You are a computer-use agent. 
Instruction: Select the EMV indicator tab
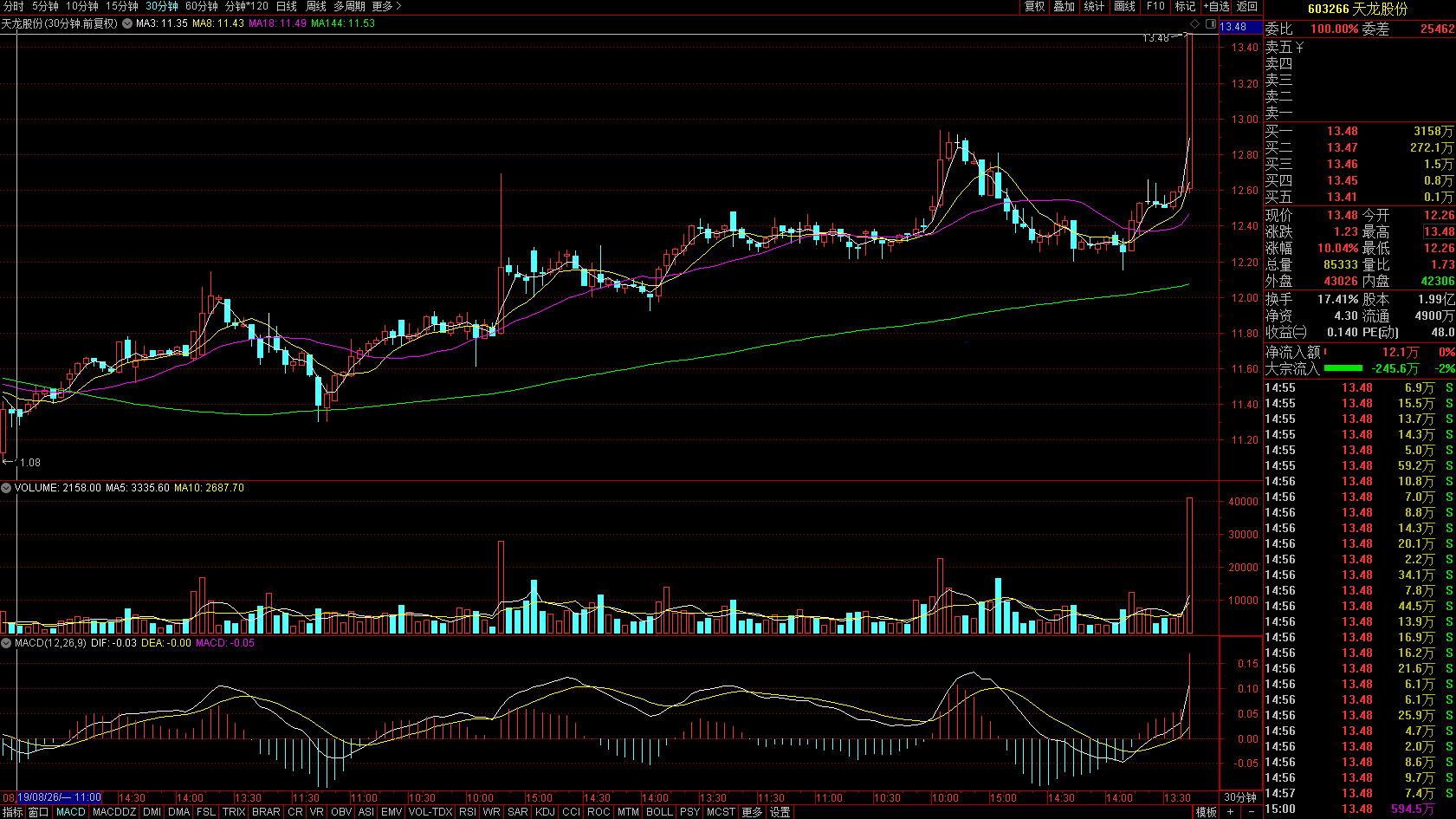point(392,812)
